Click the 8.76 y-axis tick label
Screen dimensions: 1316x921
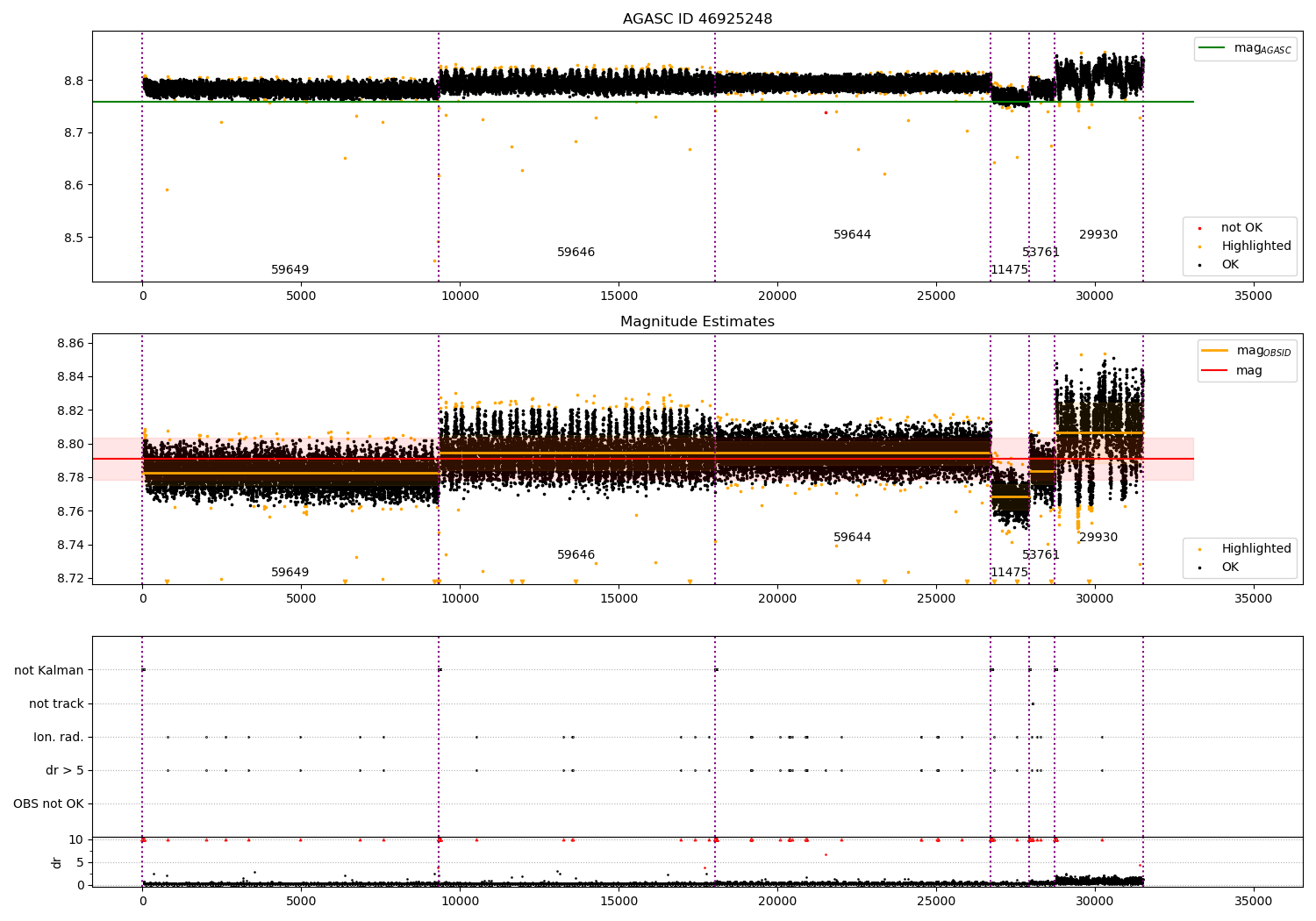[x=70, y=511]
